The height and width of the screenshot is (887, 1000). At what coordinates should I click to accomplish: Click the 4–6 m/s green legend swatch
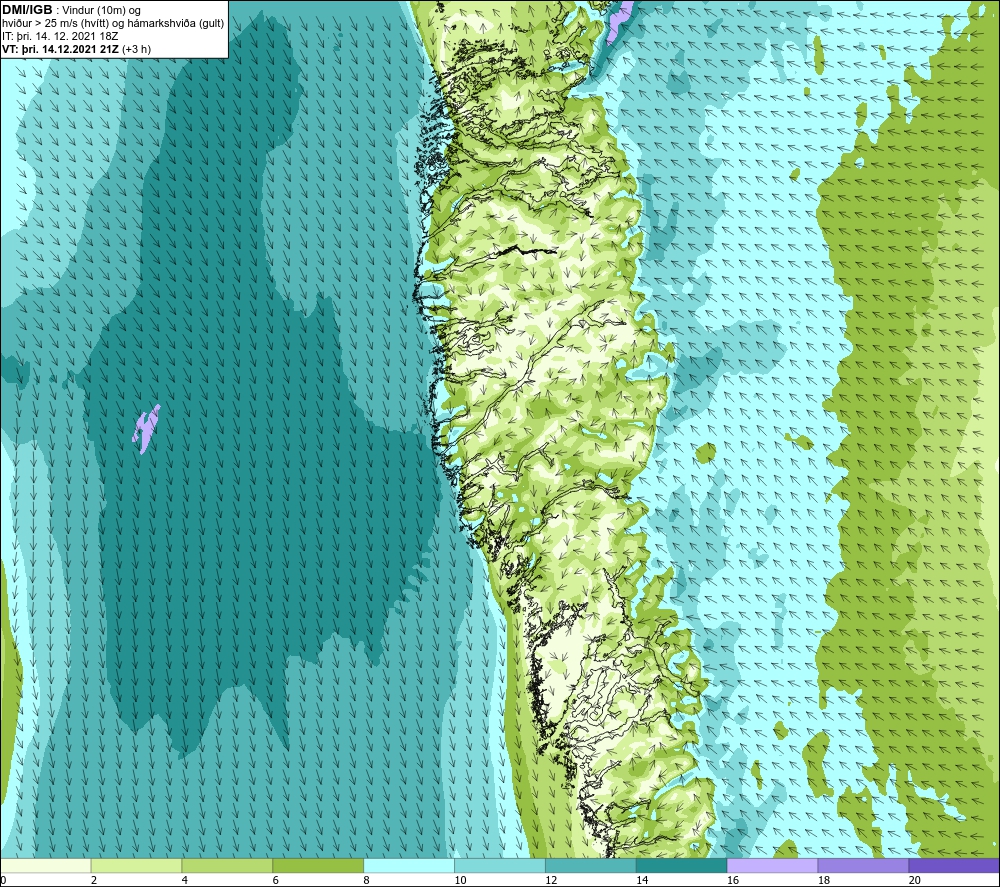coord(227,865)
